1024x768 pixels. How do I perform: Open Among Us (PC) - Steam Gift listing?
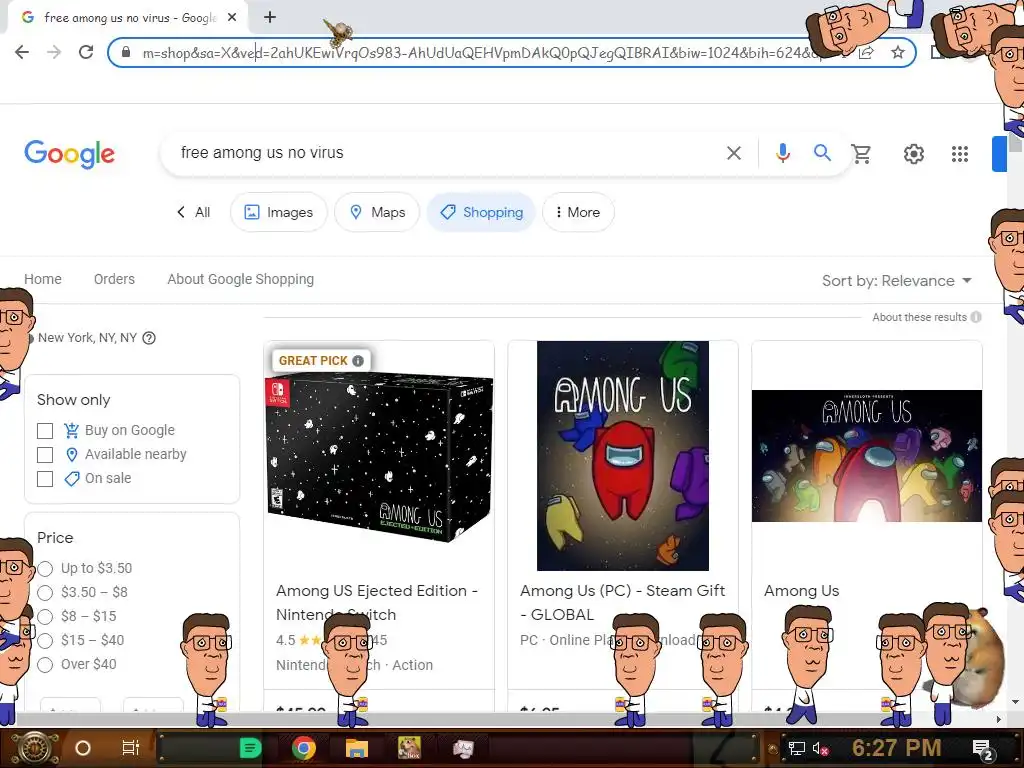coord(622,603)
